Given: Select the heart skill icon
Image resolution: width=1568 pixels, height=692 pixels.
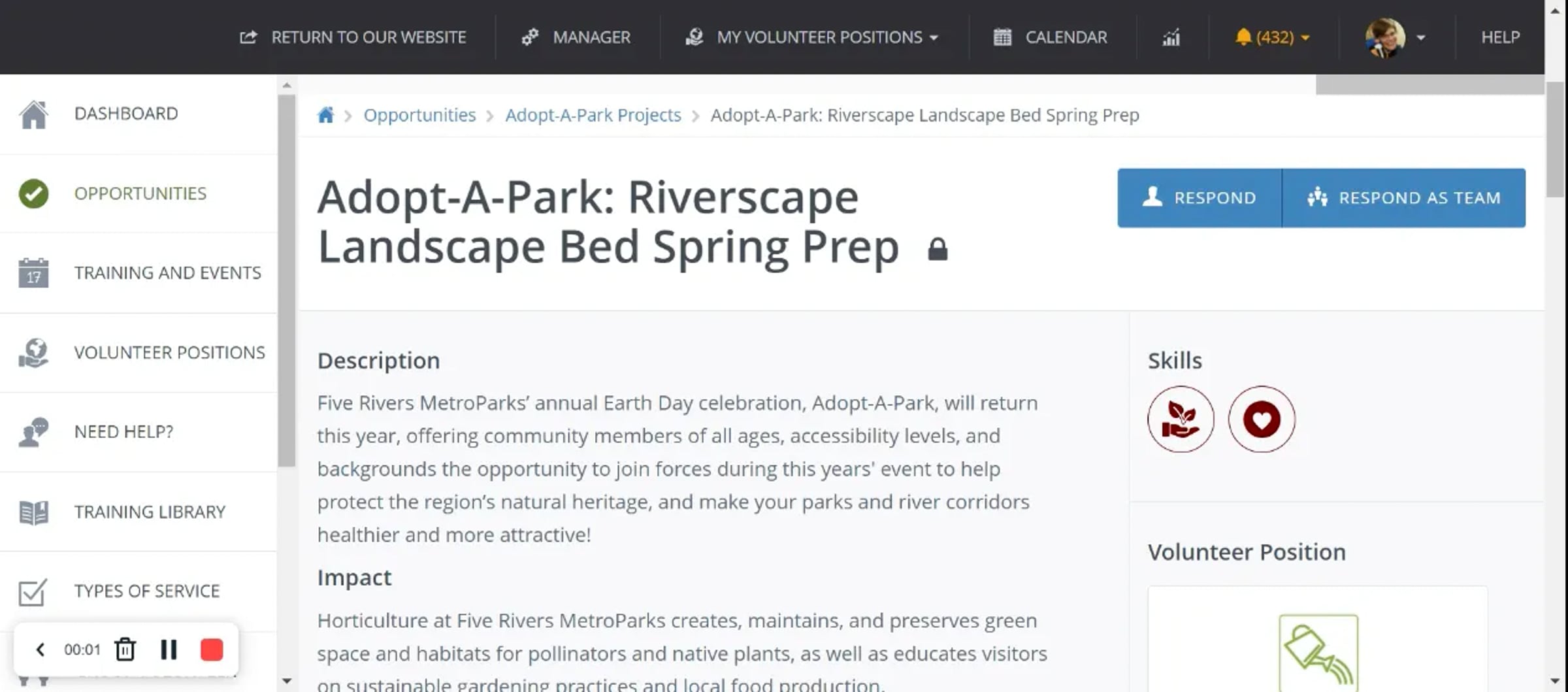Looking at the screenshot, I should [1262, 419].
